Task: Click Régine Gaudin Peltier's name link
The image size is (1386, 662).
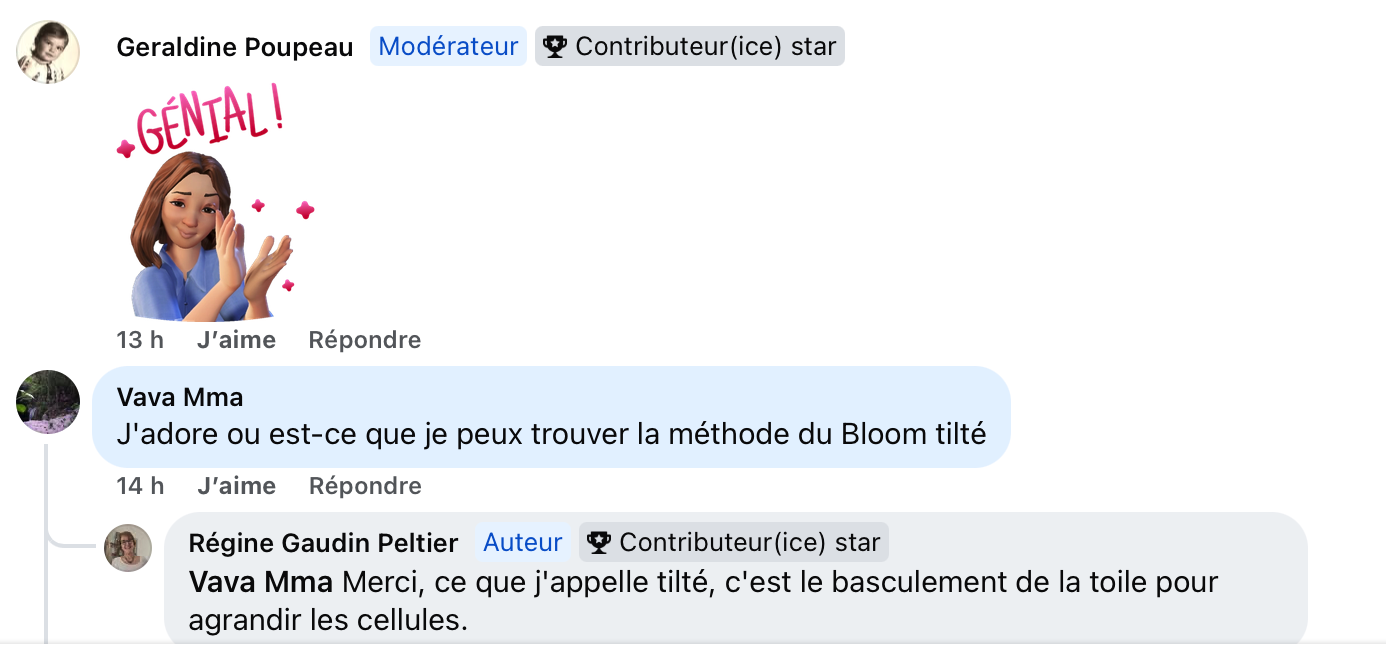Action: [323, 543]
